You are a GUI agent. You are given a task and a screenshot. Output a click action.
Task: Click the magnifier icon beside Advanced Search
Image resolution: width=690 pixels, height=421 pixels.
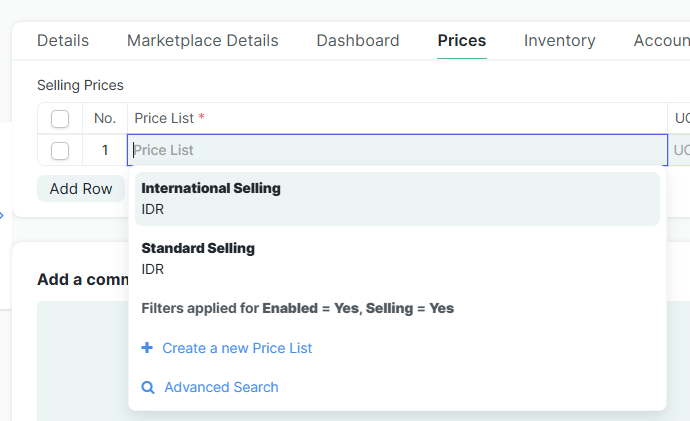click(148, 387)
